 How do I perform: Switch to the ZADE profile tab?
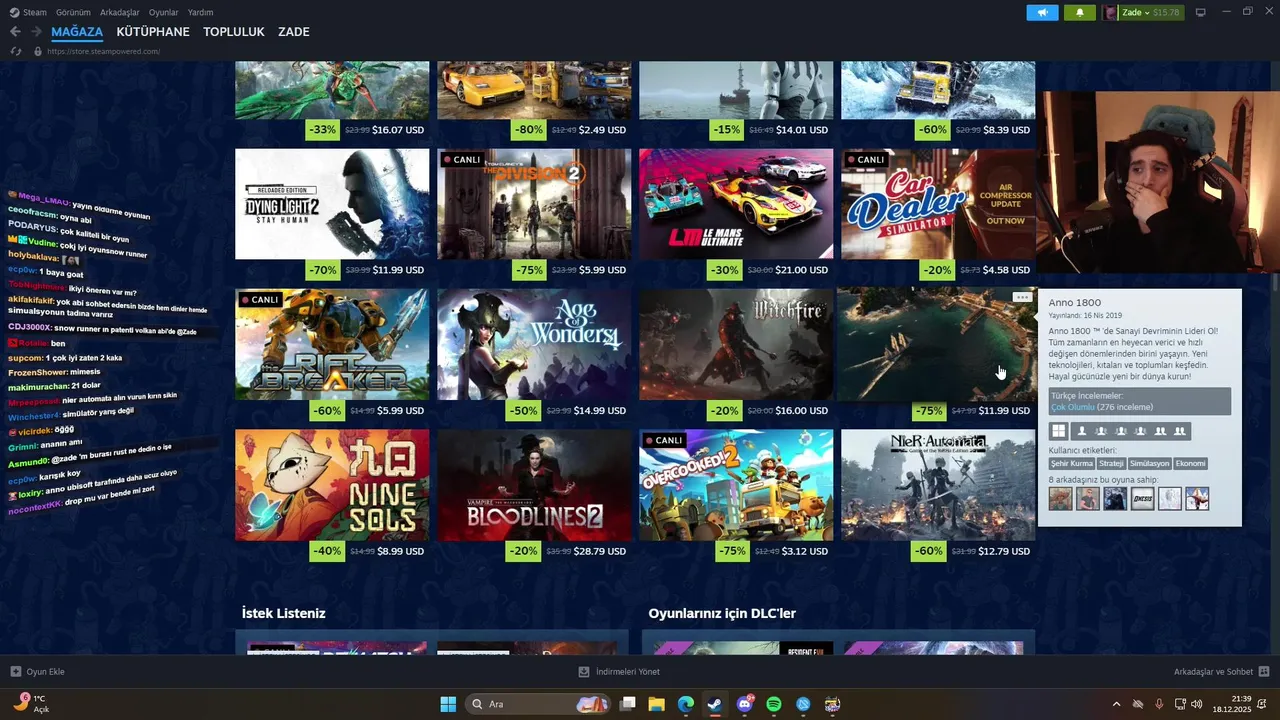pos(293,32)
